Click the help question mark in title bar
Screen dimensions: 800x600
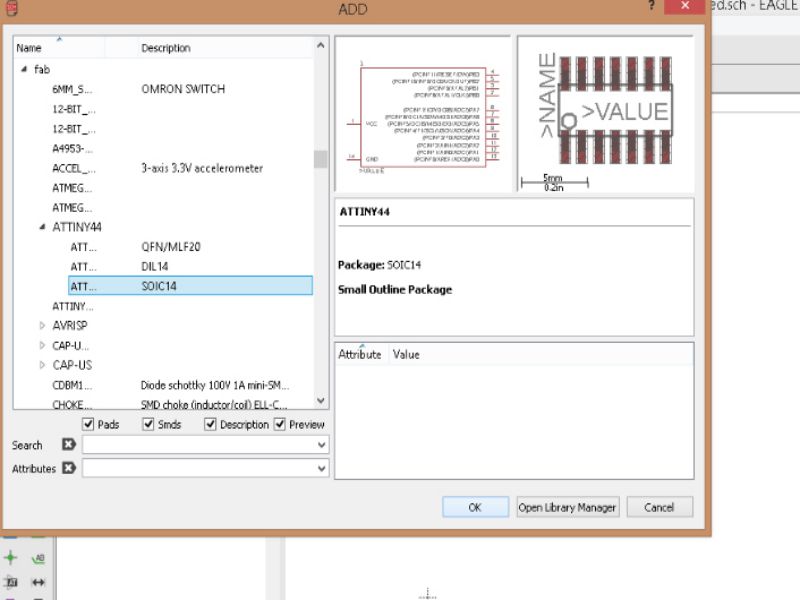651,6
